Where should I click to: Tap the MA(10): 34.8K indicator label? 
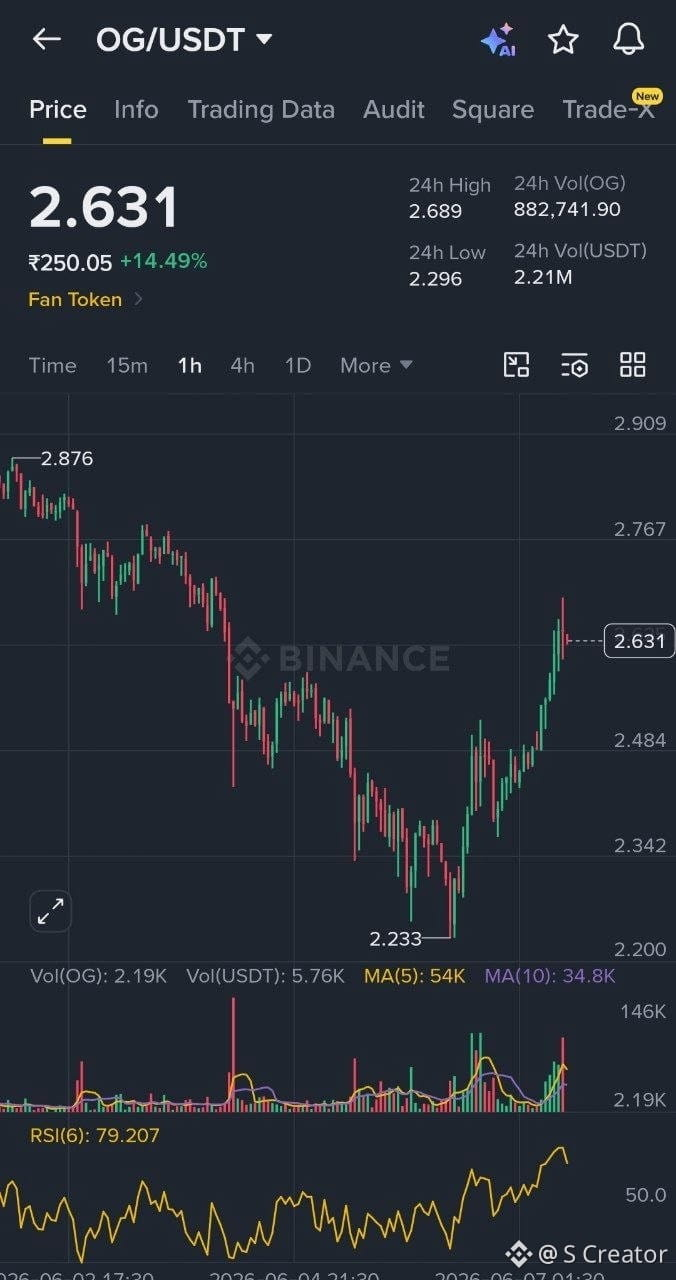click(x=550, y=976)
